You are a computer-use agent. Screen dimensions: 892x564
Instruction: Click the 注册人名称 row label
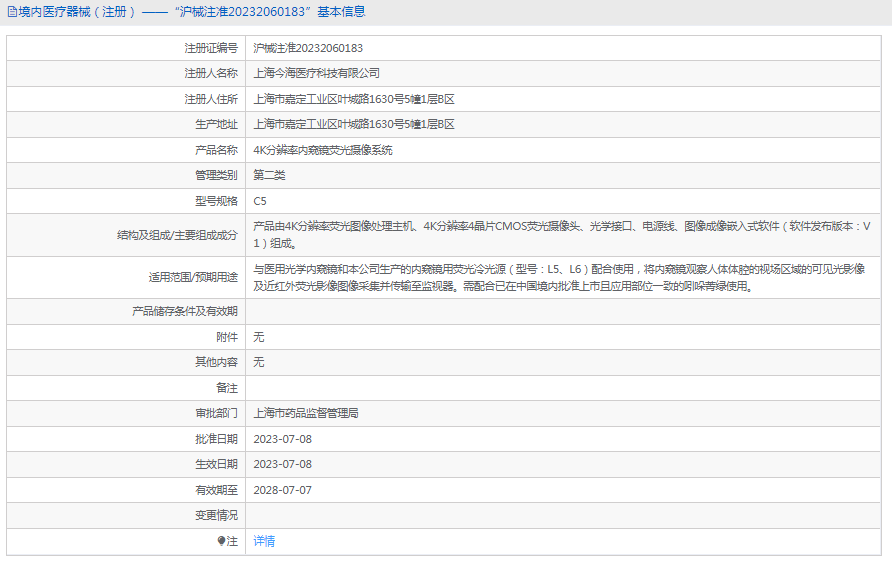point(211,73)
